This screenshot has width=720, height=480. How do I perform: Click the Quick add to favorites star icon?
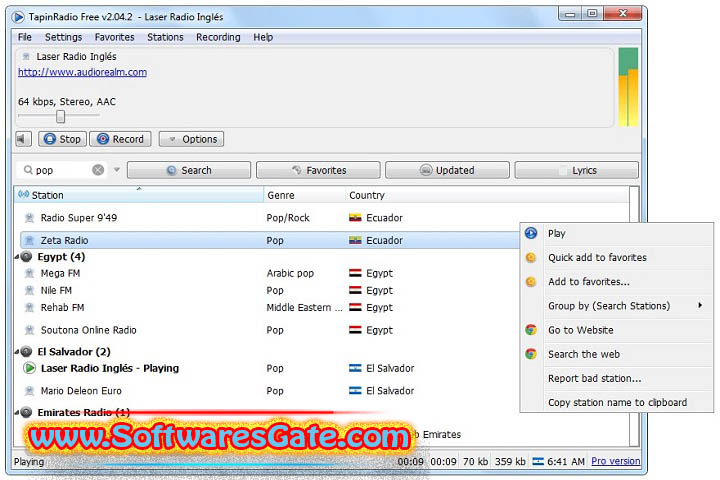(x=531, y=257)
